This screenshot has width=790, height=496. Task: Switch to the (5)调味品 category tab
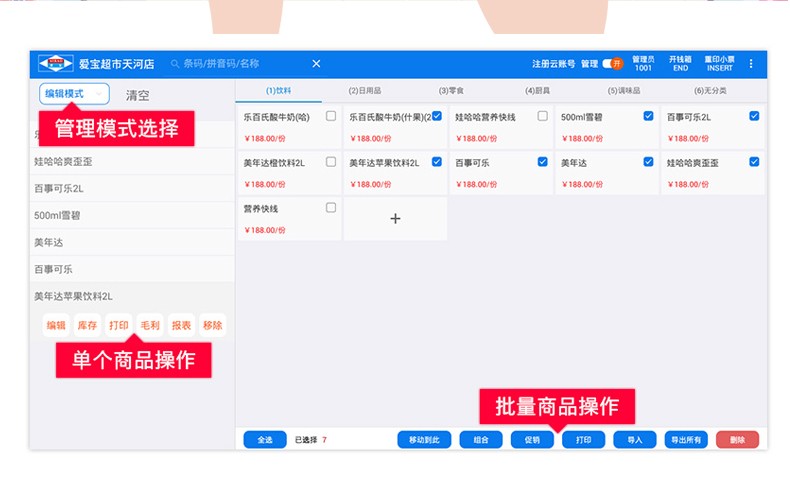pos(598,91)
